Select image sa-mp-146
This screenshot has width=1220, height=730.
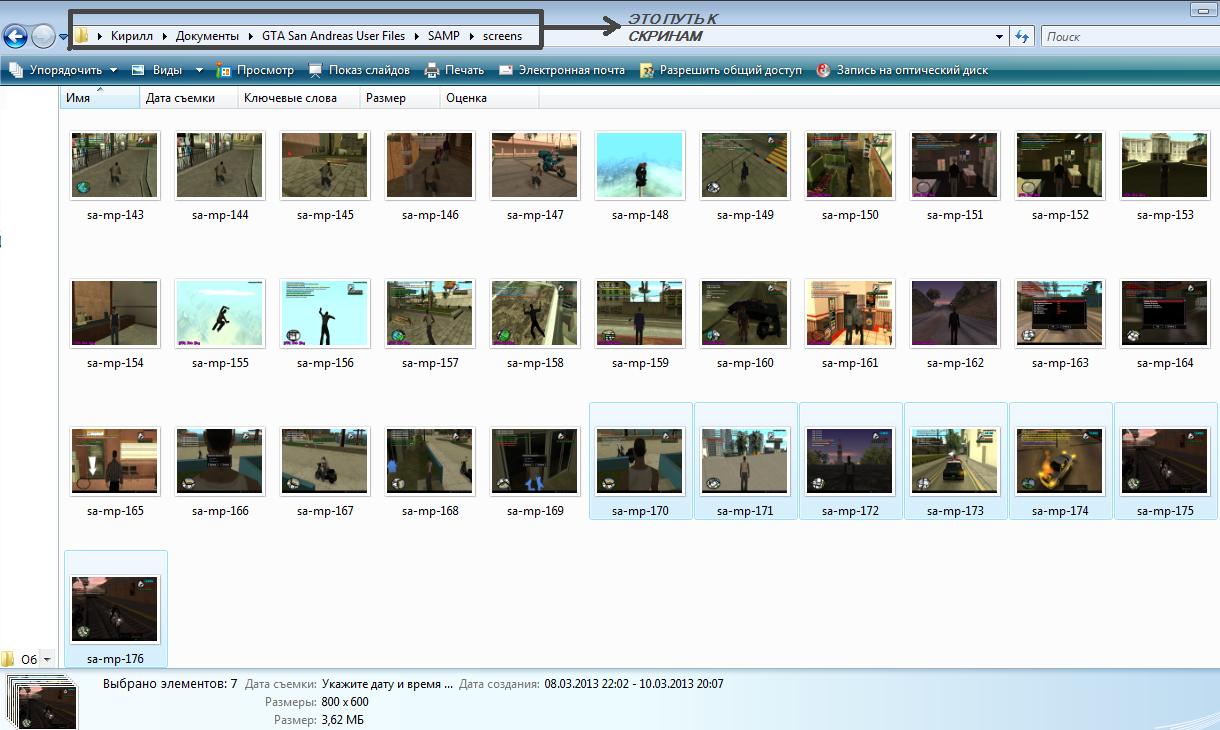[x=430, y=165]
